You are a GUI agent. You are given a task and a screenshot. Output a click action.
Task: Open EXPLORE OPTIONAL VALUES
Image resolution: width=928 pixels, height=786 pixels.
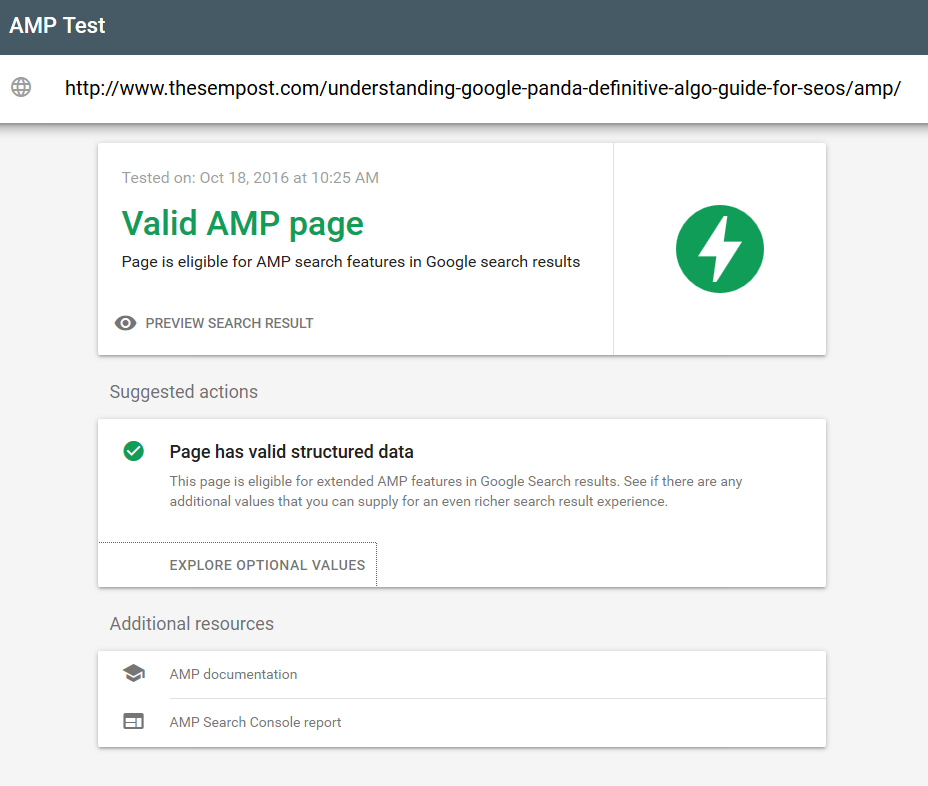(267, 565)
